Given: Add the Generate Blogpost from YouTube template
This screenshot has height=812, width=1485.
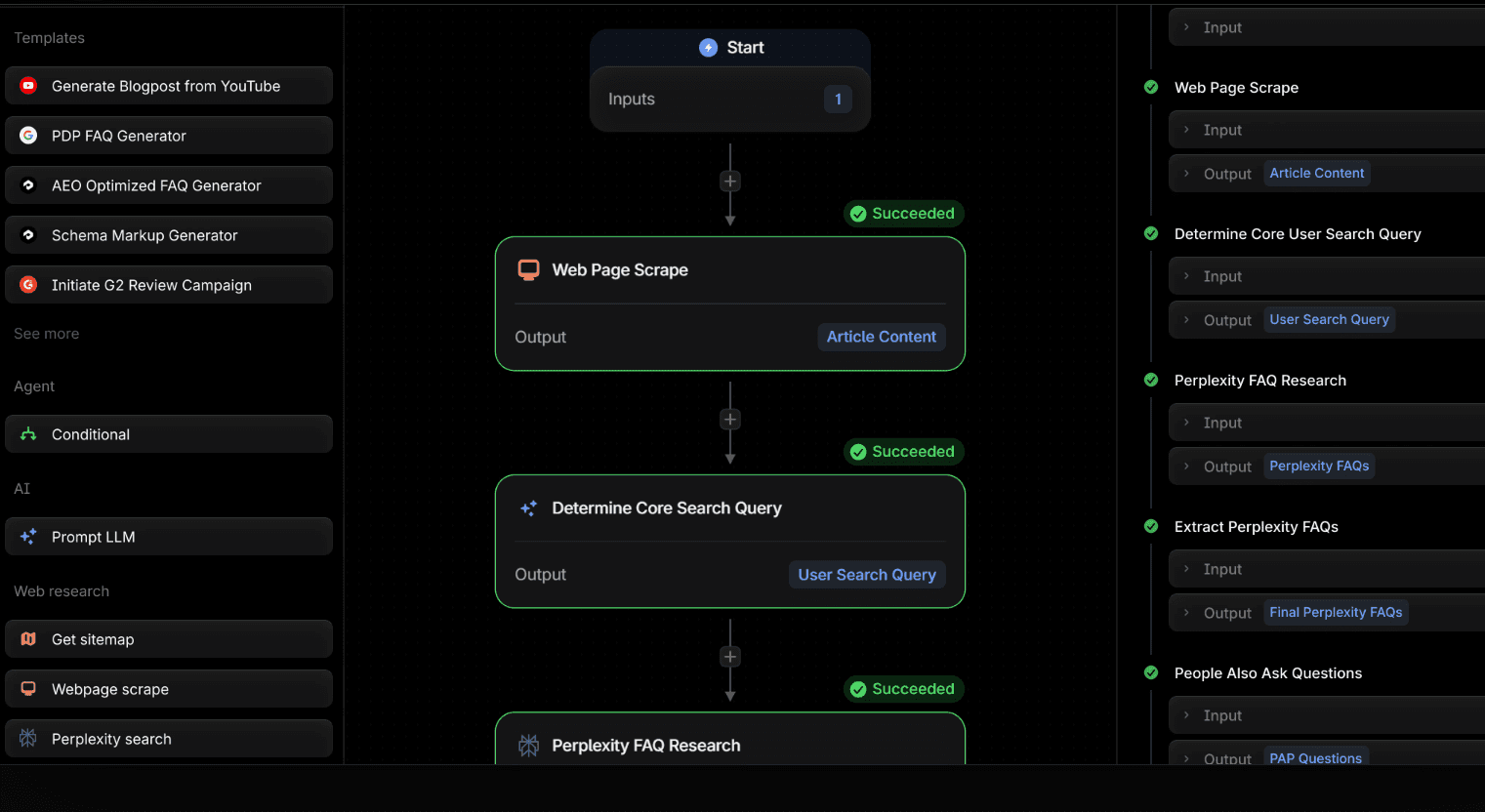Looking at the screenshot, I should point(169,86).
